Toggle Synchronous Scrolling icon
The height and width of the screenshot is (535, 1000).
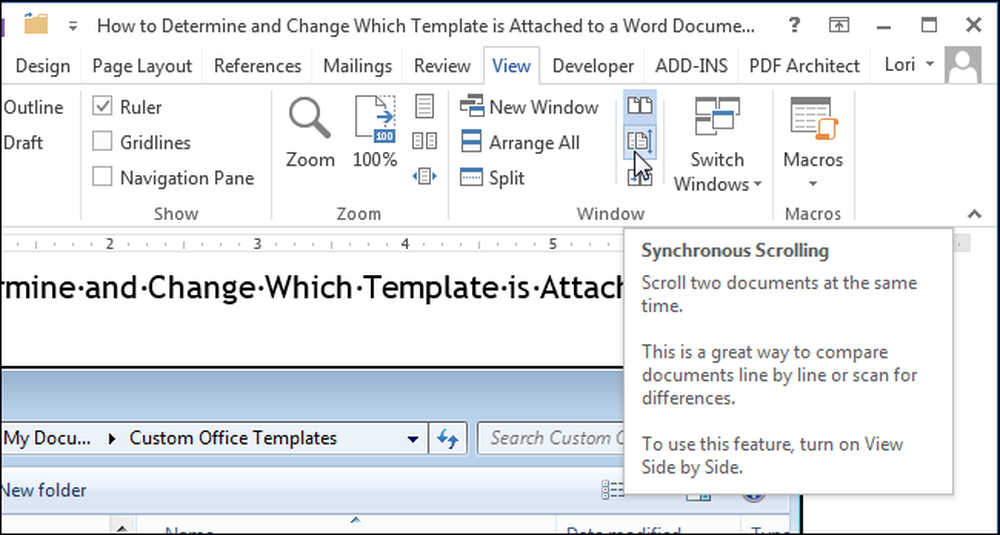tap(640, 141)
